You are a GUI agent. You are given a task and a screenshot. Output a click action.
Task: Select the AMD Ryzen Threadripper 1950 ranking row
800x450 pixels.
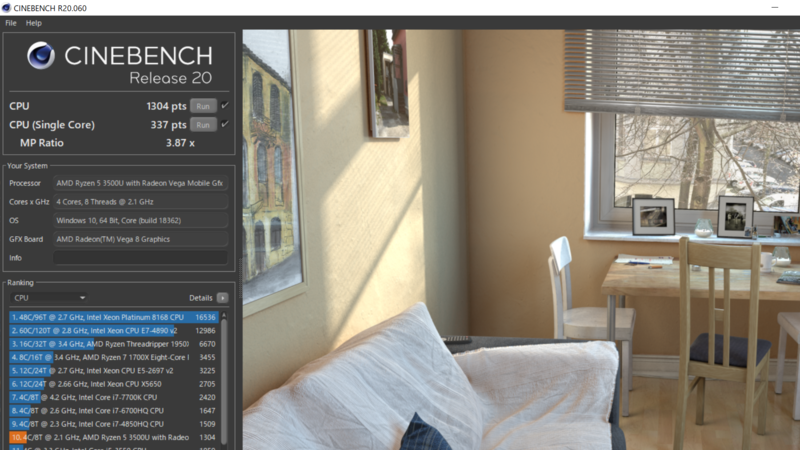point(114,344)
